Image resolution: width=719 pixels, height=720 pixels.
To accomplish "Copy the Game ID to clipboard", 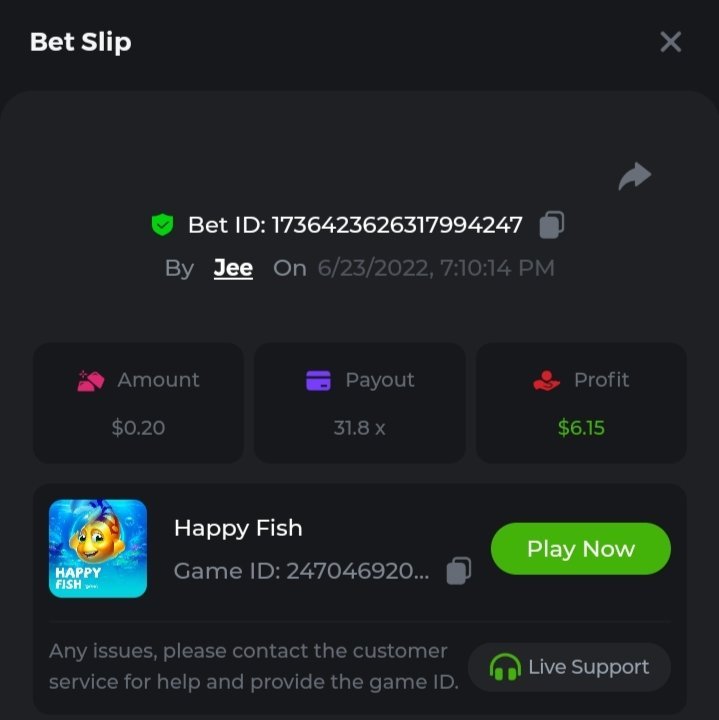I will click(x=459, y=571).
